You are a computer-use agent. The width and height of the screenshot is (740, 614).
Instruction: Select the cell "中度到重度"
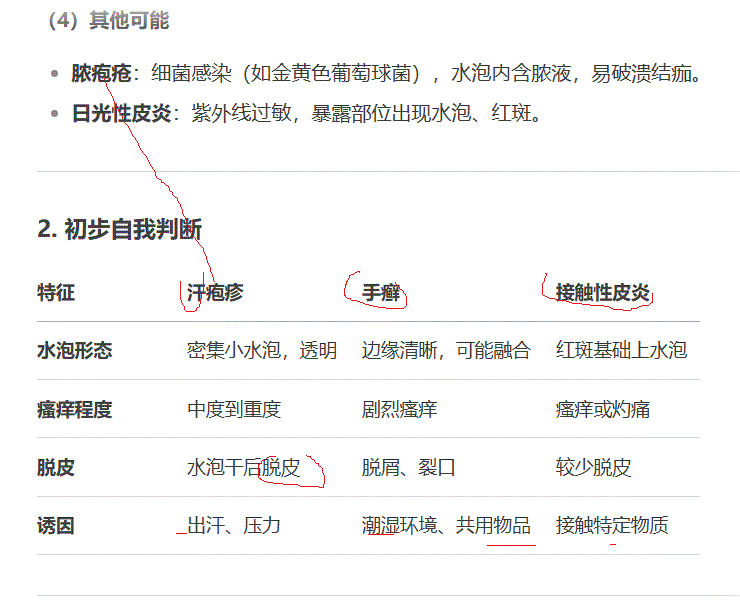[x=234, y=409]
